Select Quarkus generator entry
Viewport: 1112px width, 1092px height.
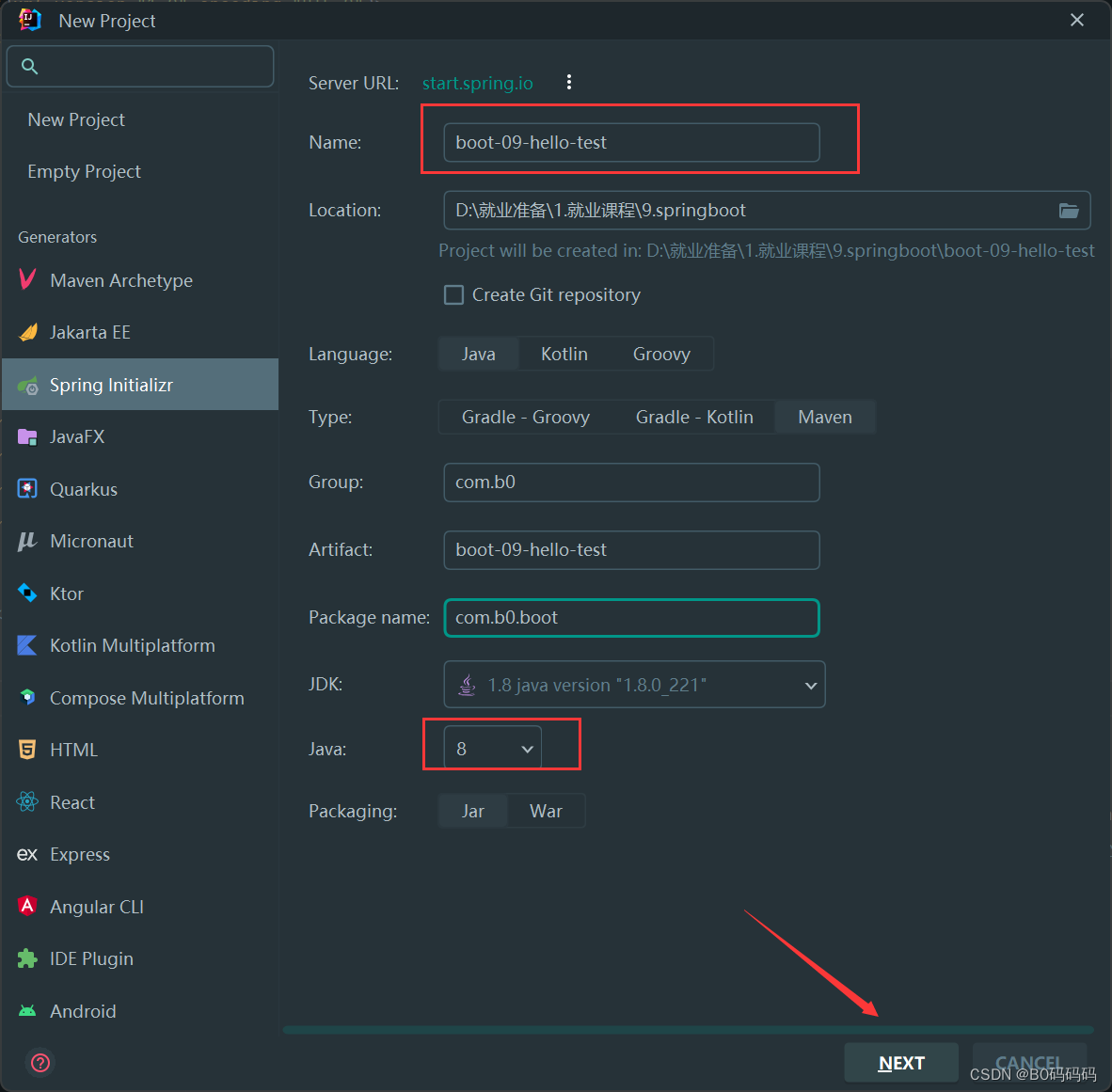tap(140, 489)
